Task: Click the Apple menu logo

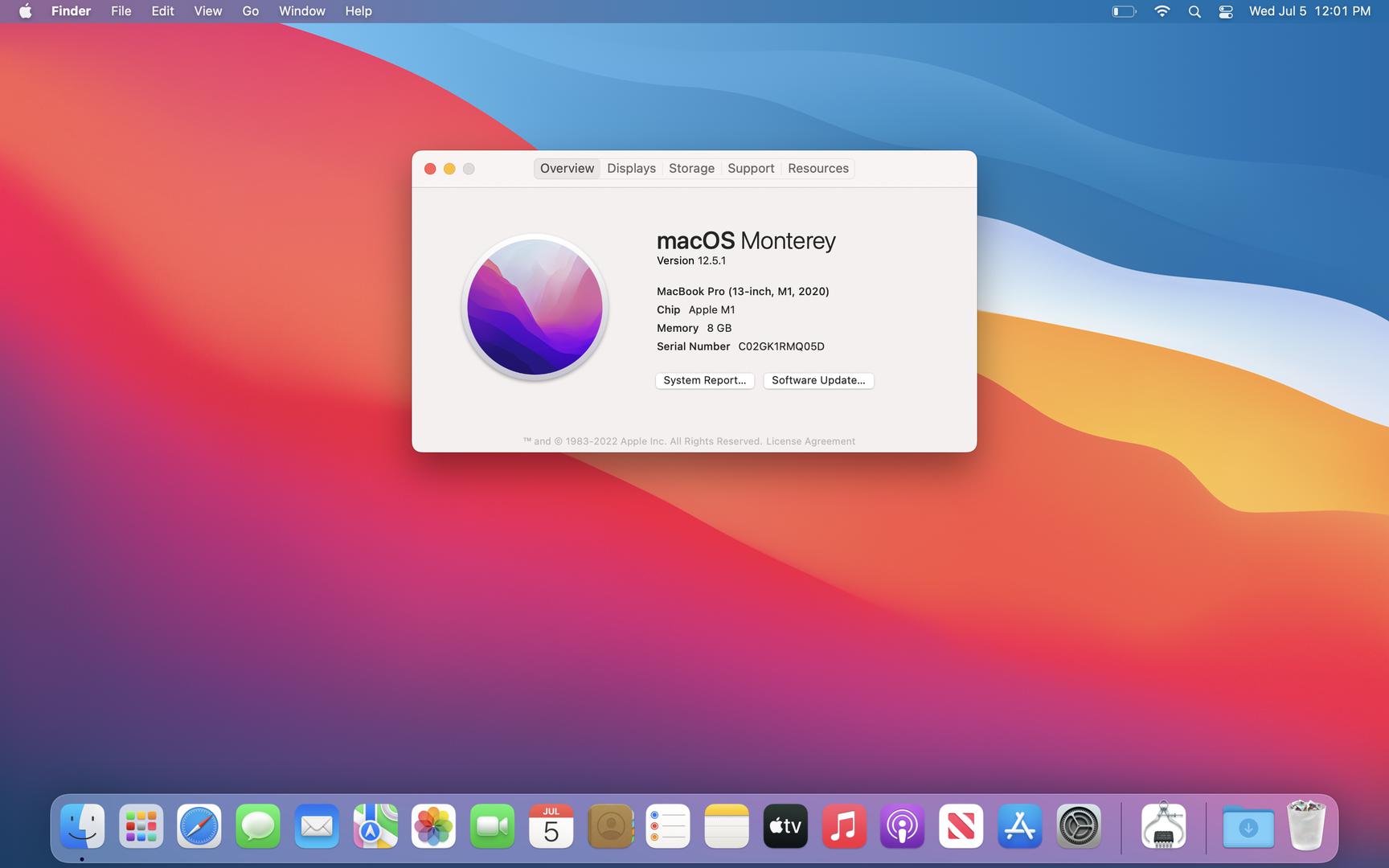Action: pyautogui.click(x=25, y=11)
